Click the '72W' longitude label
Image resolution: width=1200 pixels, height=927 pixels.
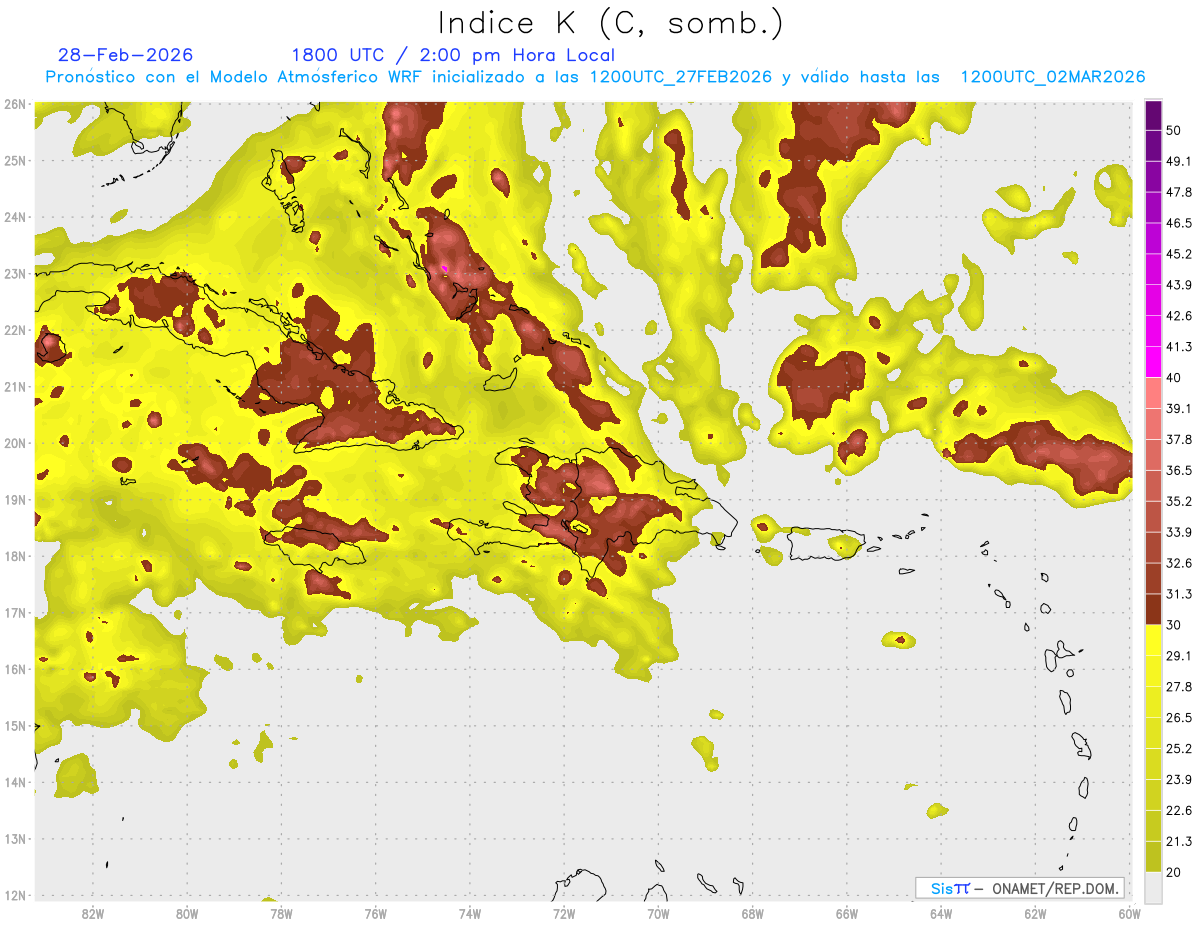[564, 913]
